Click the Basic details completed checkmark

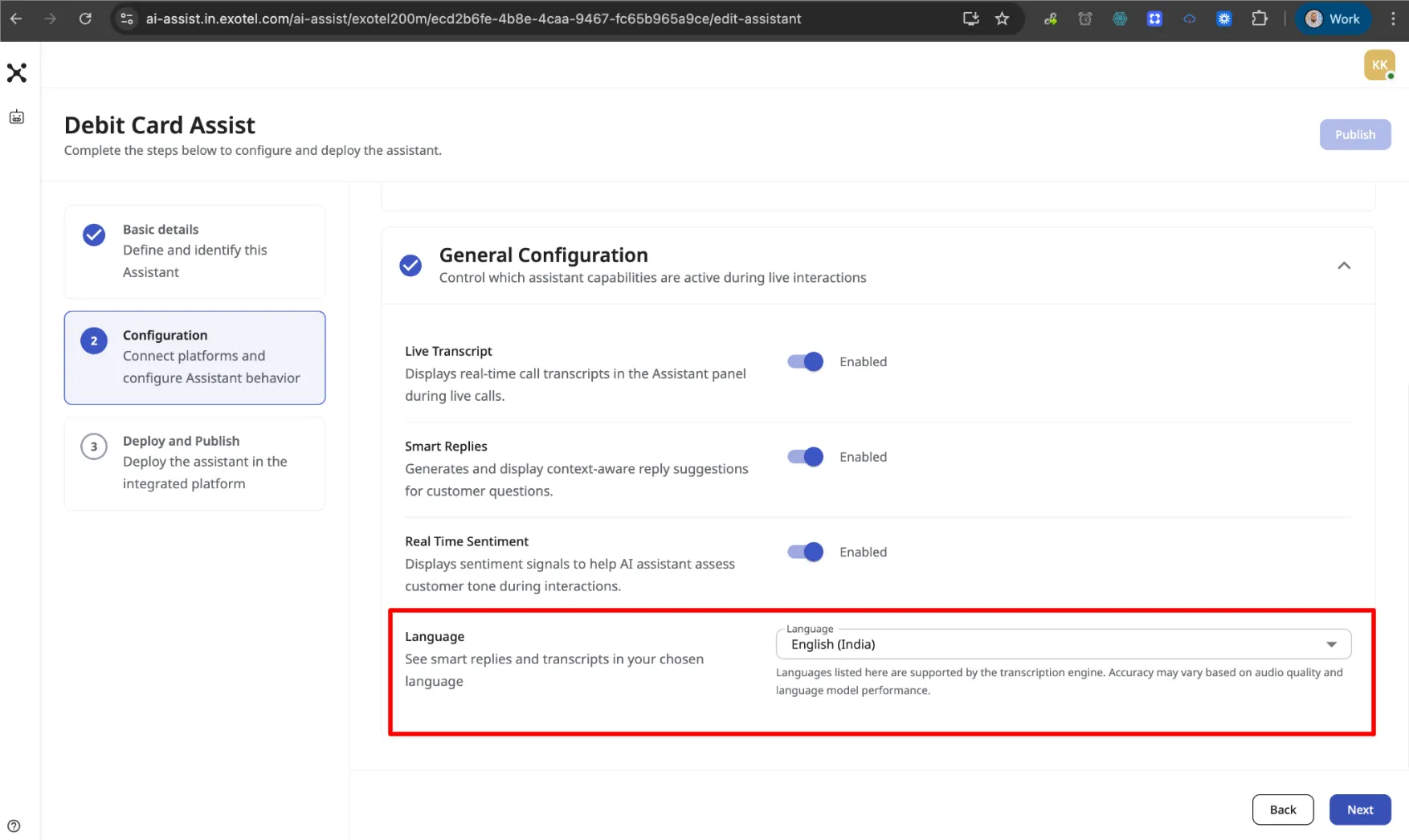(x=94, y=234)
